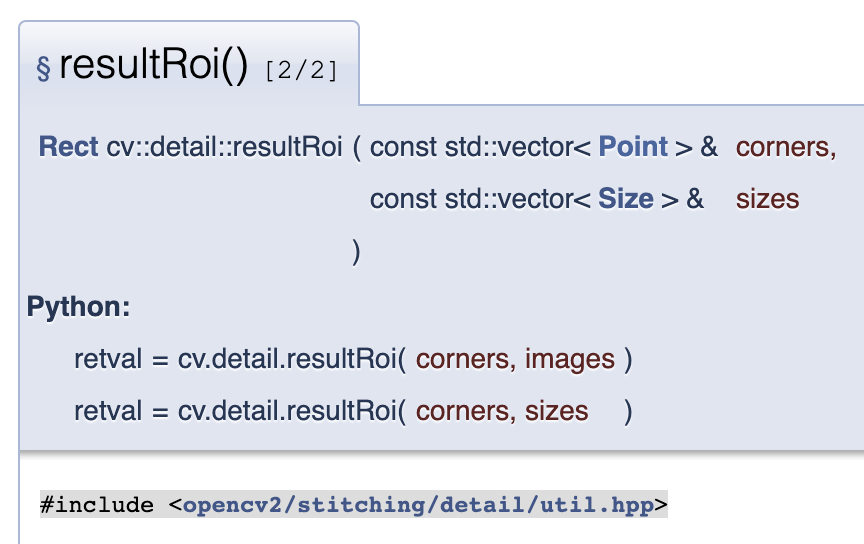
Task: Click sizes argument in second Python call
Action: point(557,411)
